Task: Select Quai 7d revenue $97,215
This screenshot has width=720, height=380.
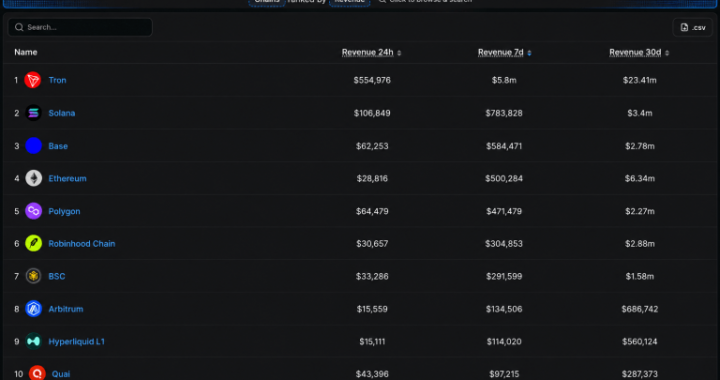Action: 504,374
